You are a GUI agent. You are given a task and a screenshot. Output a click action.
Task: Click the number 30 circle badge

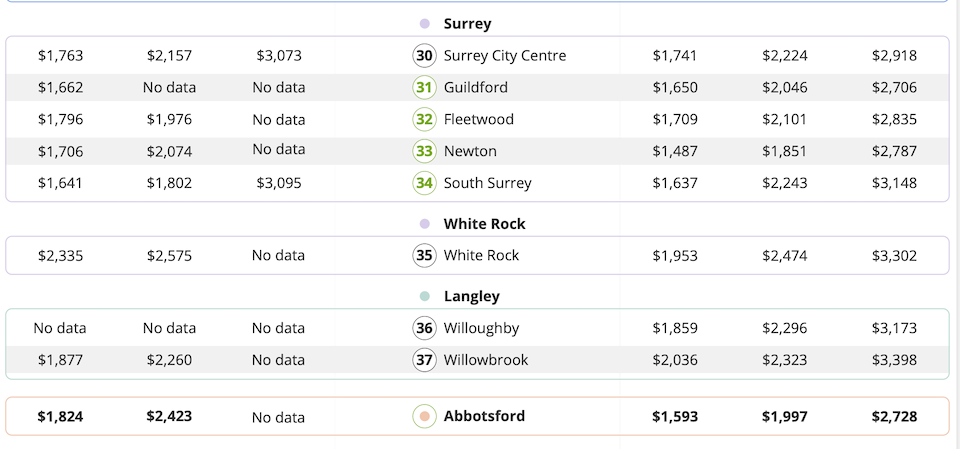click(425, 56)
